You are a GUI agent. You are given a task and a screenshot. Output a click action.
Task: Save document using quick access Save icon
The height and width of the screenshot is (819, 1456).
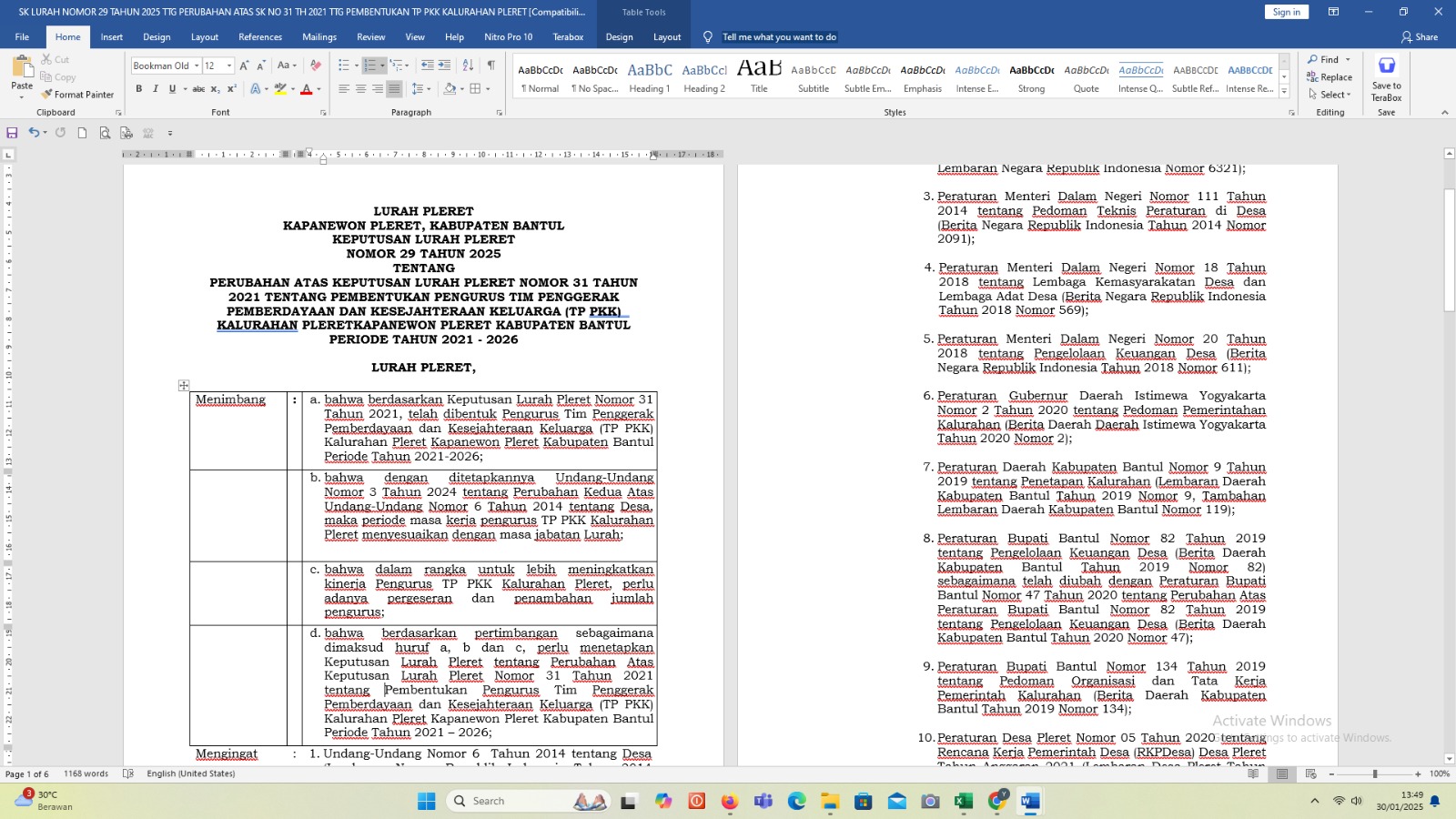(x=12, y=133)
